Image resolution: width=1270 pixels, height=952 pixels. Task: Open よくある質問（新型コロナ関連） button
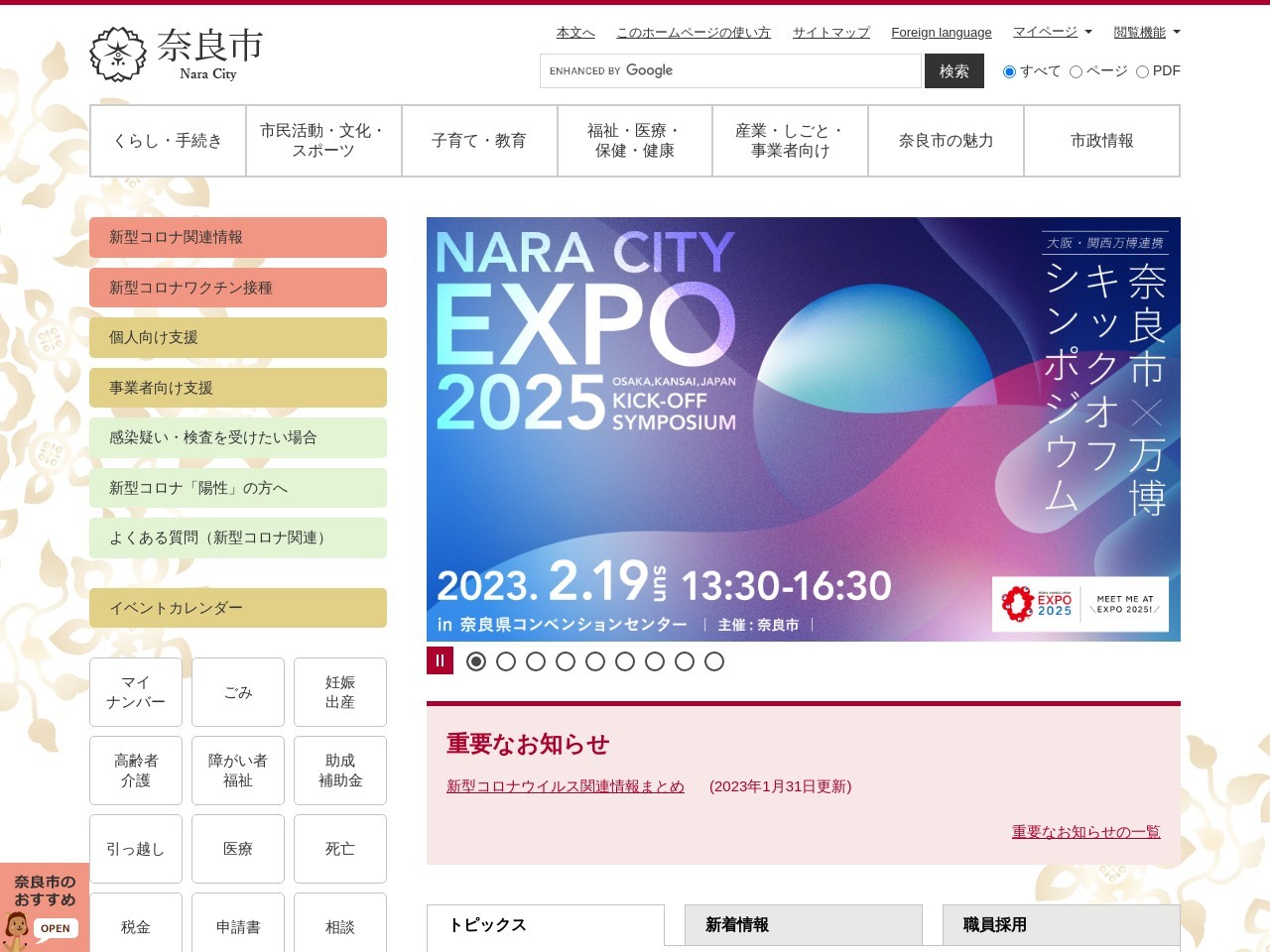click(x=238, y=537)
